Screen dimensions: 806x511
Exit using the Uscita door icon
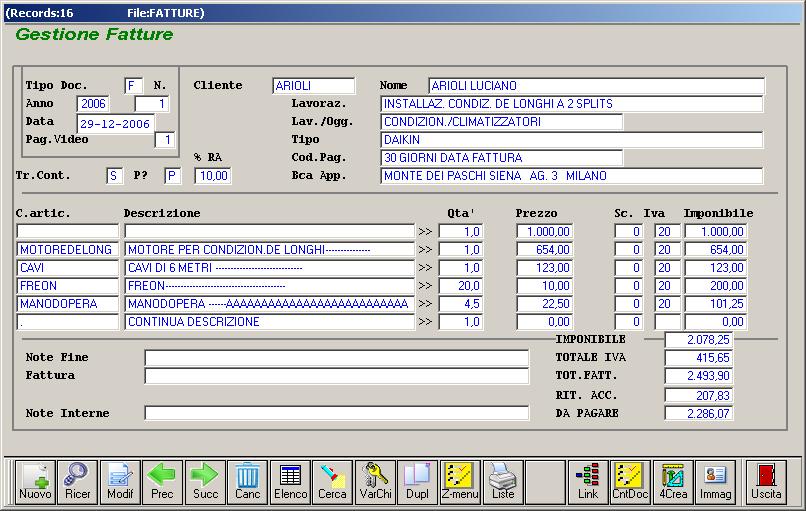pos(766,481)
